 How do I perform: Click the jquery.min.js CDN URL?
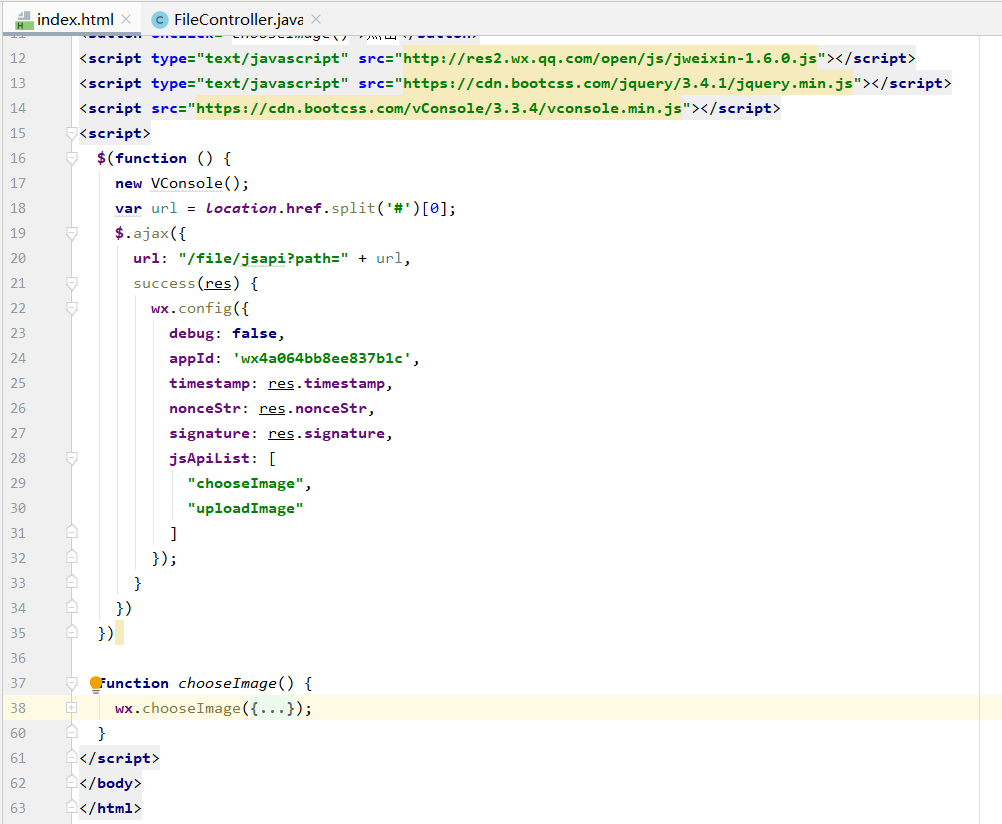coord(628,83)
